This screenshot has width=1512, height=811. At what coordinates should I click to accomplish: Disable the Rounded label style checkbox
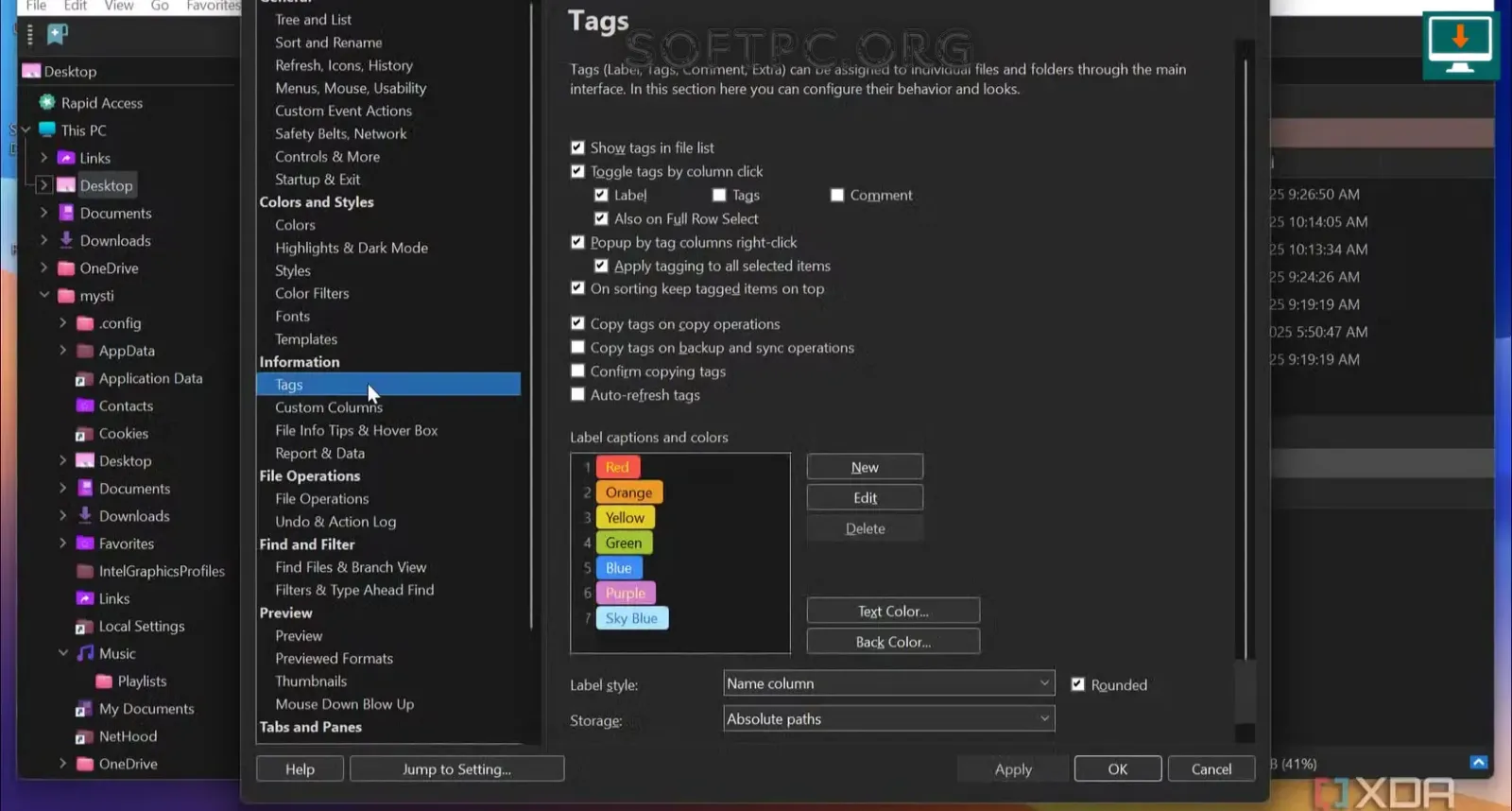[1077, 684]
